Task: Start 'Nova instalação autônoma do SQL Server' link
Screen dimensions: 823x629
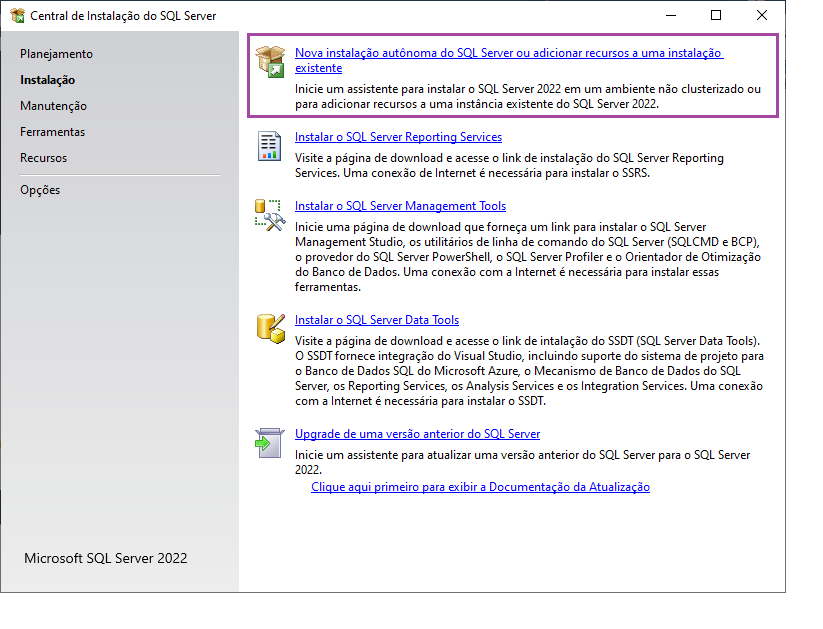Action: 508,53
